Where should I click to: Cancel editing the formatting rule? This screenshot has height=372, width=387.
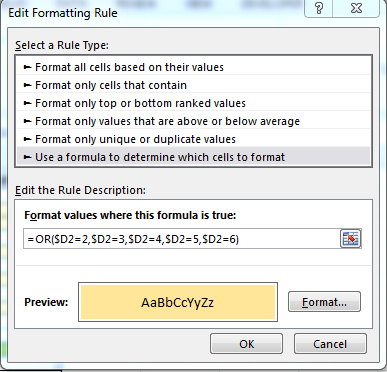pyautogui.click(x=330, y=344)
